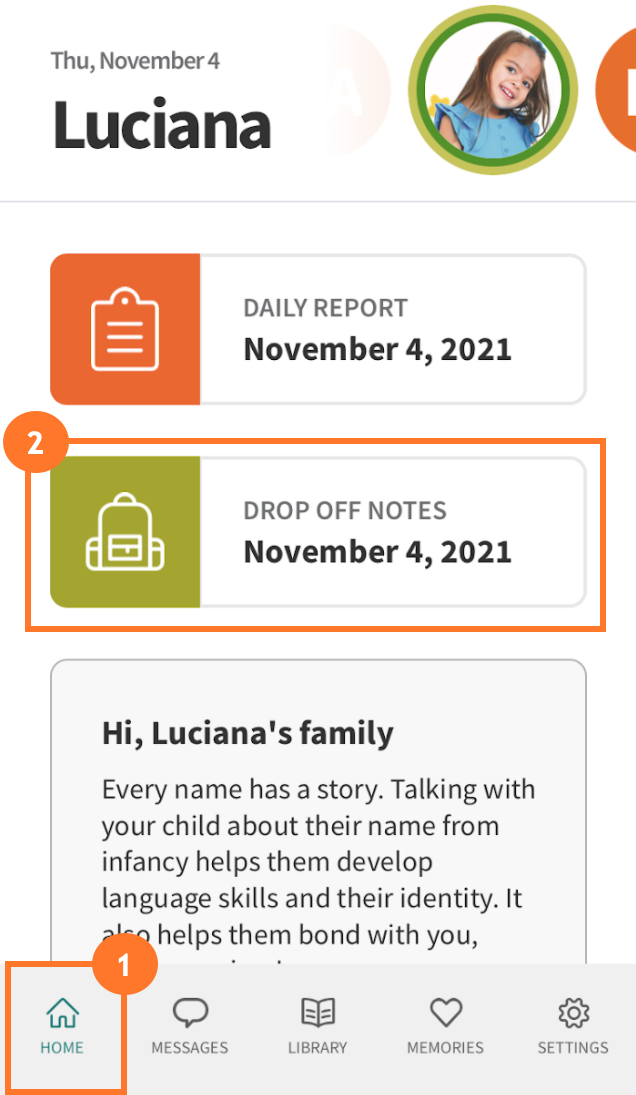Tap the Home house icon
The image size is (636, 1095).
tap(62, 1013)
